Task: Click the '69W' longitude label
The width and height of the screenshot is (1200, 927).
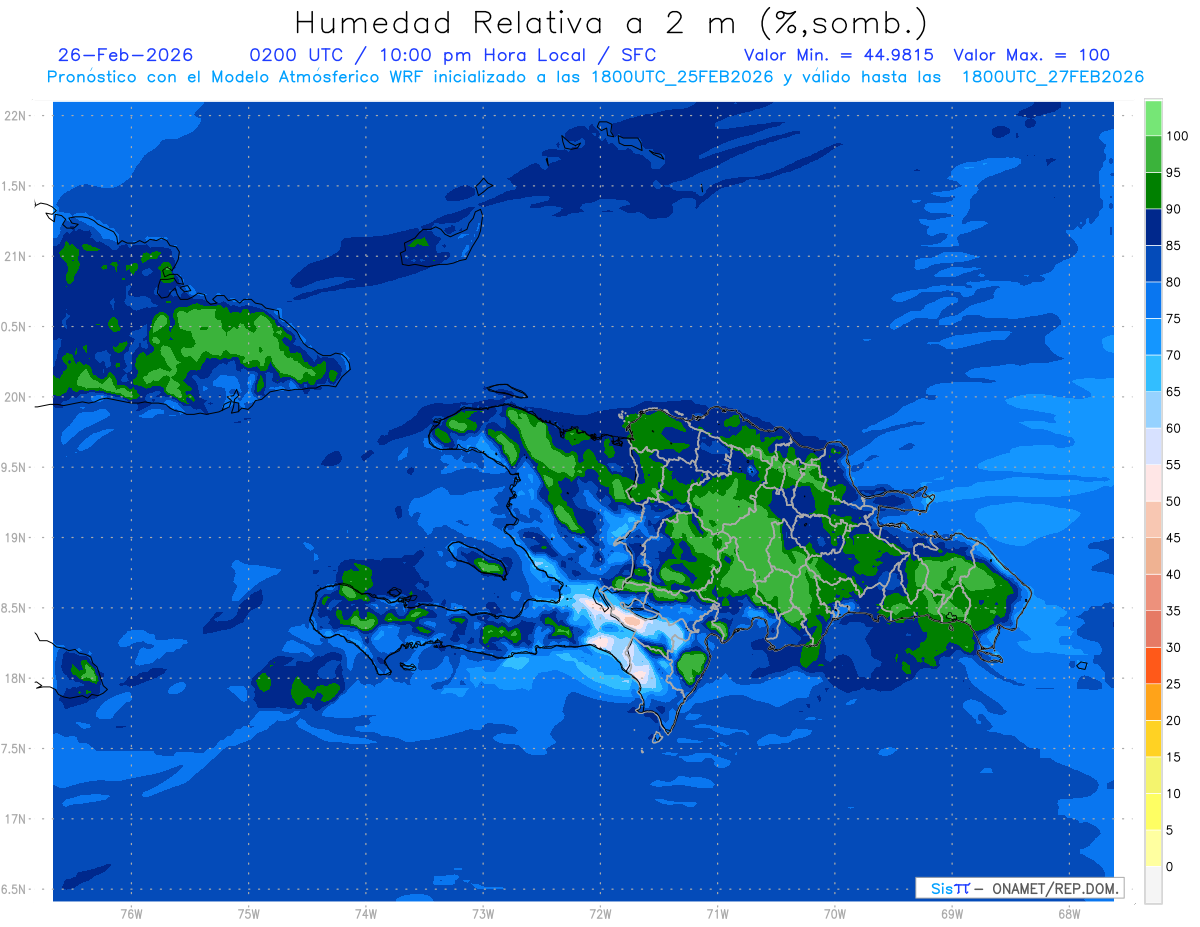Action: click(x=952, y=915)
